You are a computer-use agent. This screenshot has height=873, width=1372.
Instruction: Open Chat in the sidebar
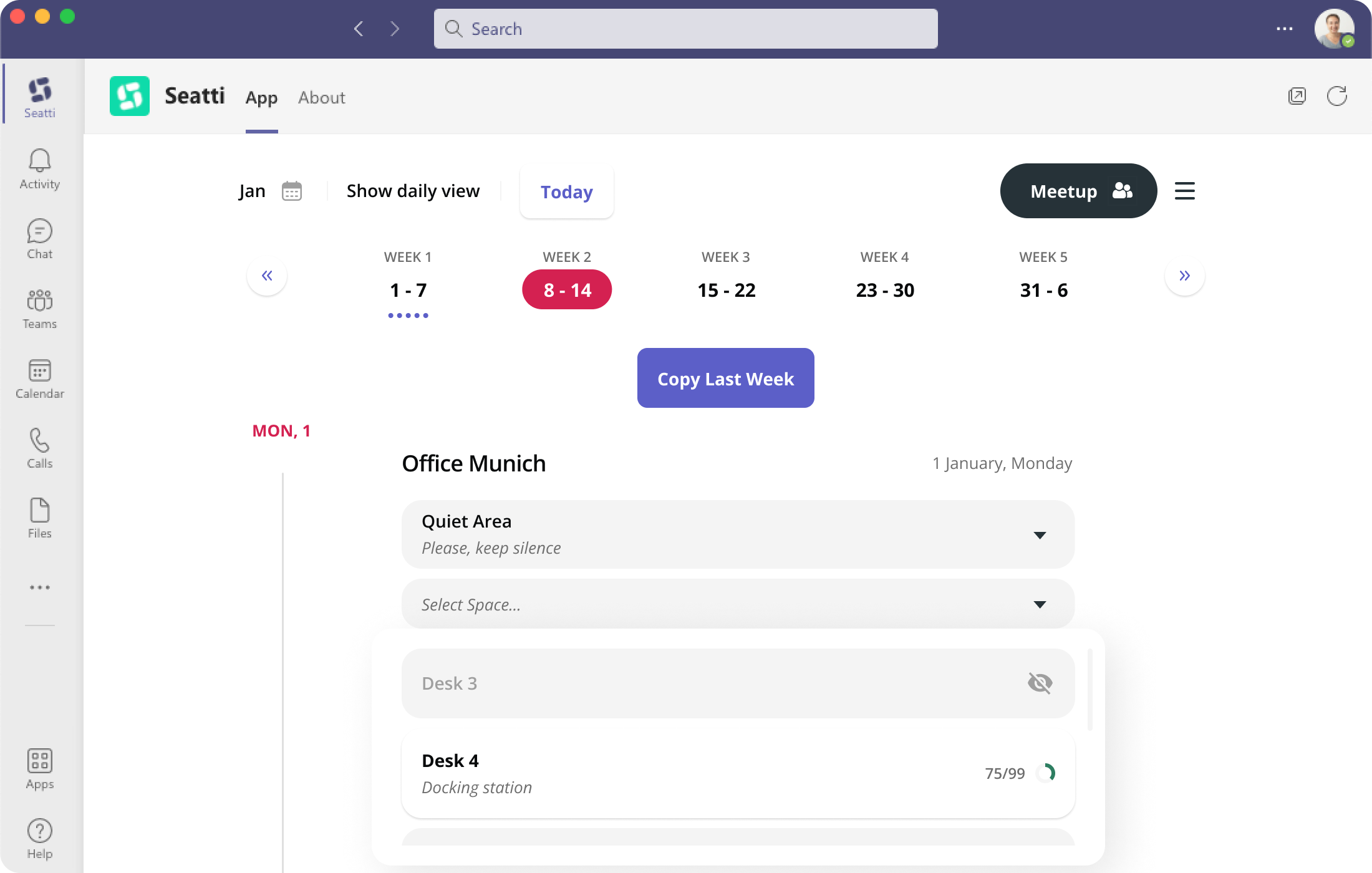(40, 239)
